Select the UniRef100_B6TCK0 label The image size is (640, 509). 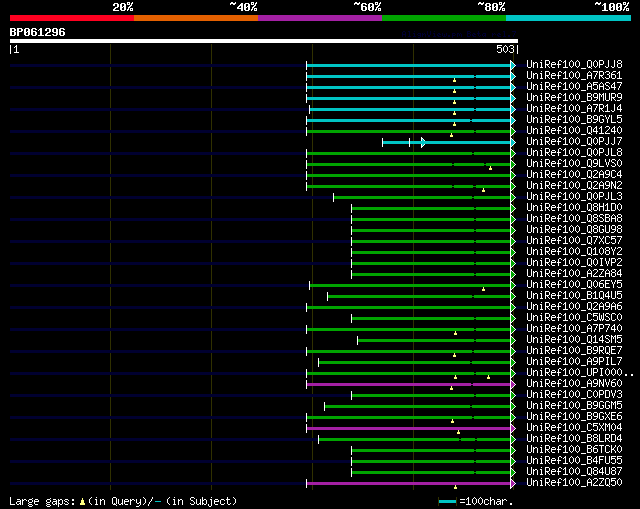[574, 450]
